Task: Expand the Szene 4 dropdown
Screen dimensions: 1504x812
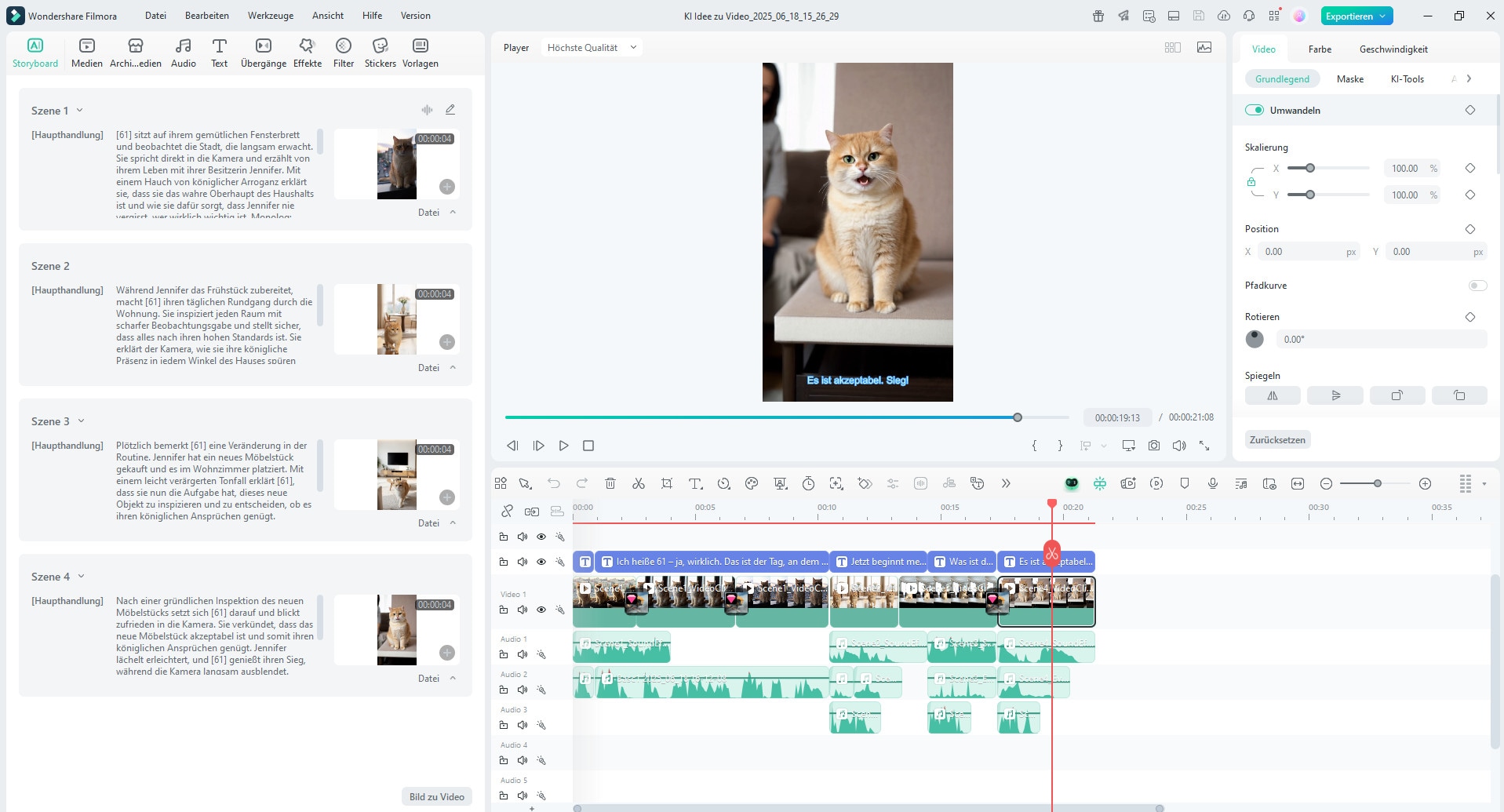Action: pyautogui.click(x=82, y=577)
